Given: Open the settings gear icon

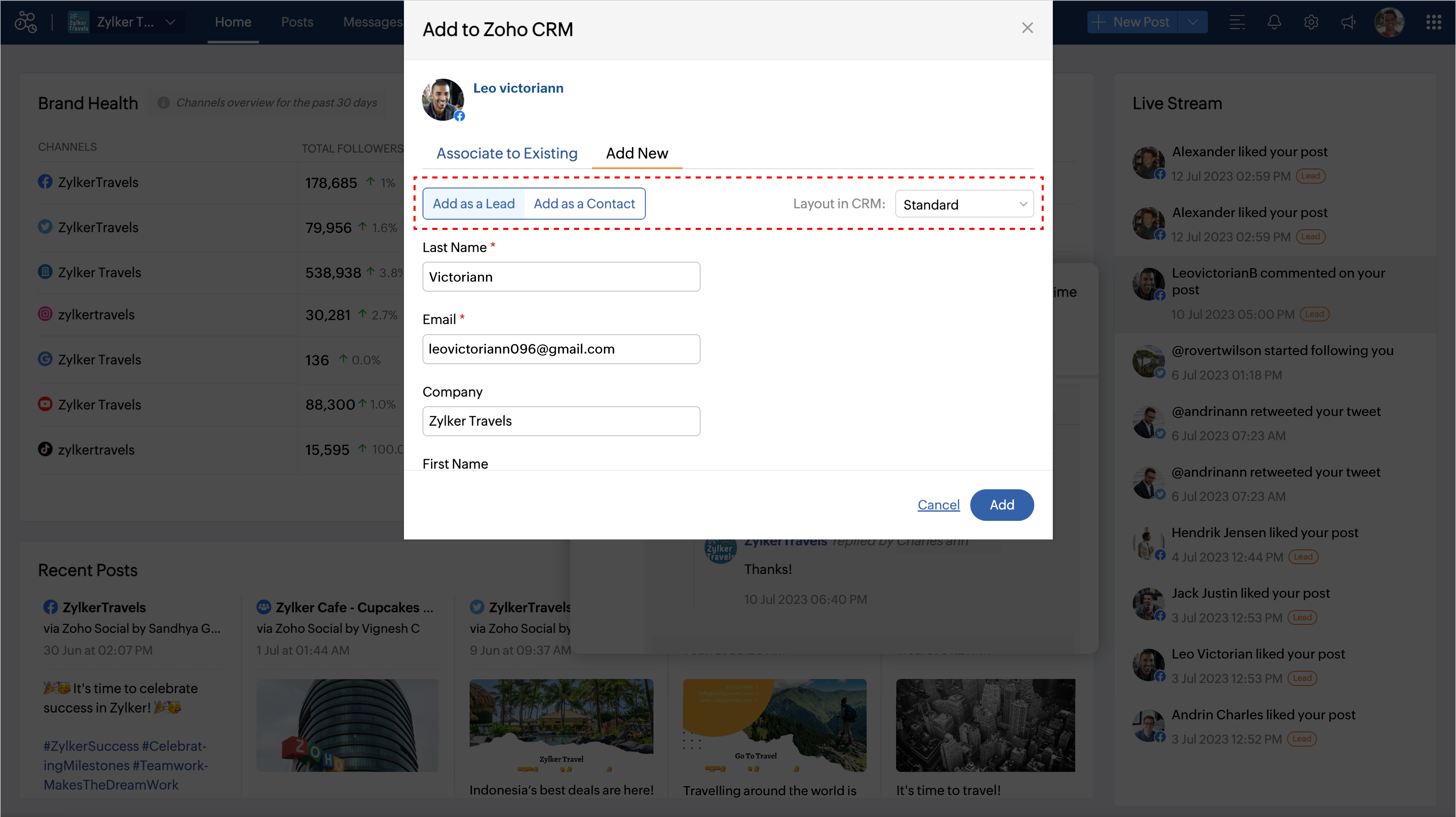Looking at the screenshot, I should (x=1311, y=22).
